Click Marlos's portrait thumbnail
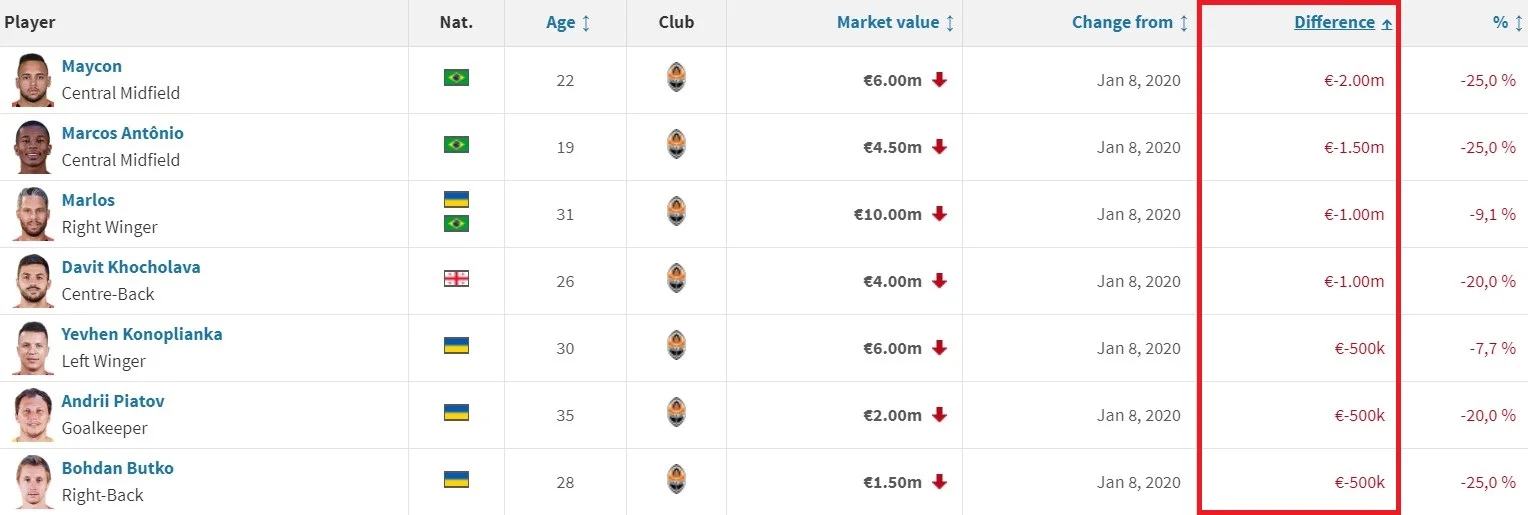The image size is (1528, 515). (33, 214)
